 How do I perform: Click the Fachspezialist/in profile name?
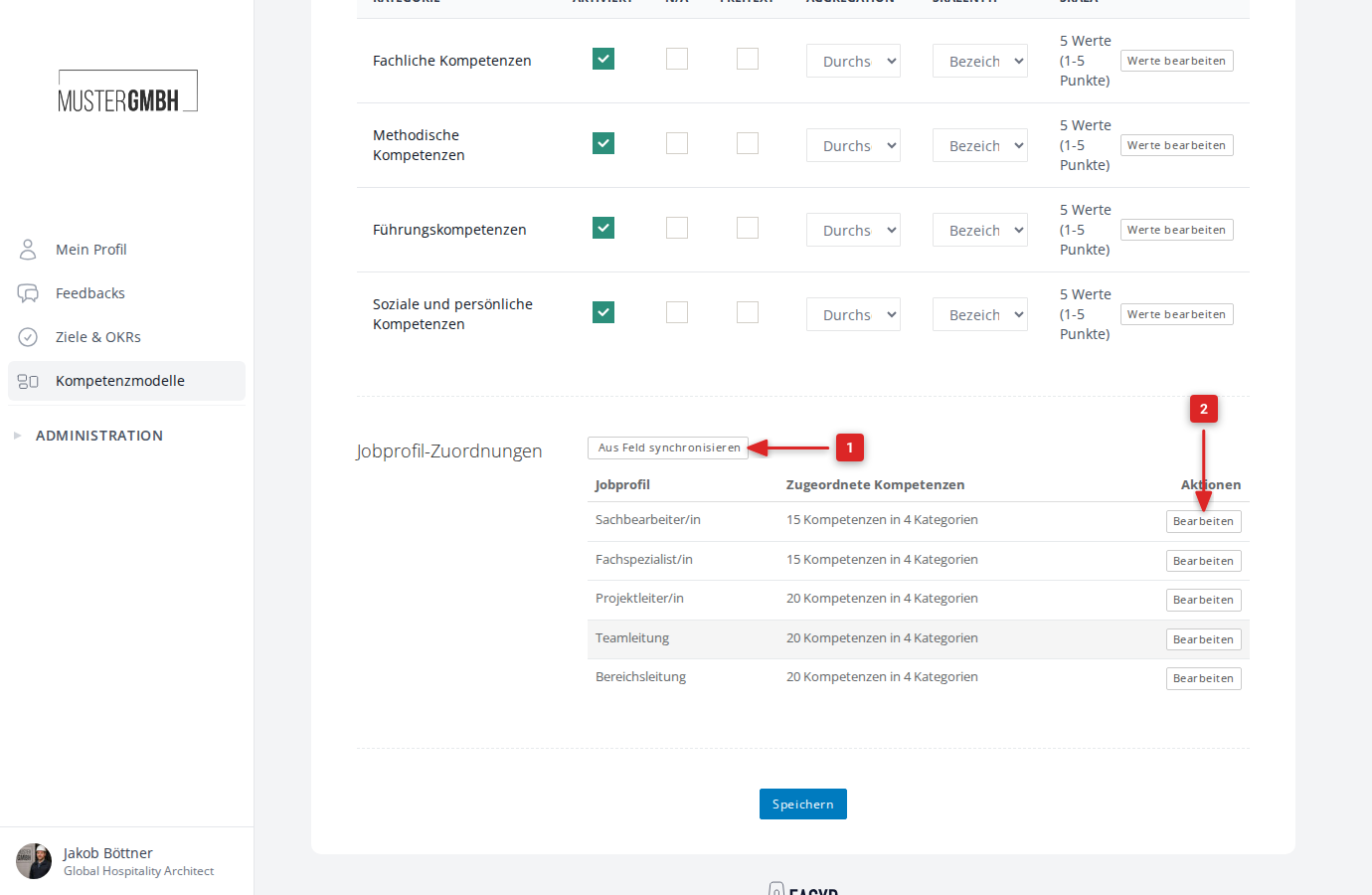point(644,560)
